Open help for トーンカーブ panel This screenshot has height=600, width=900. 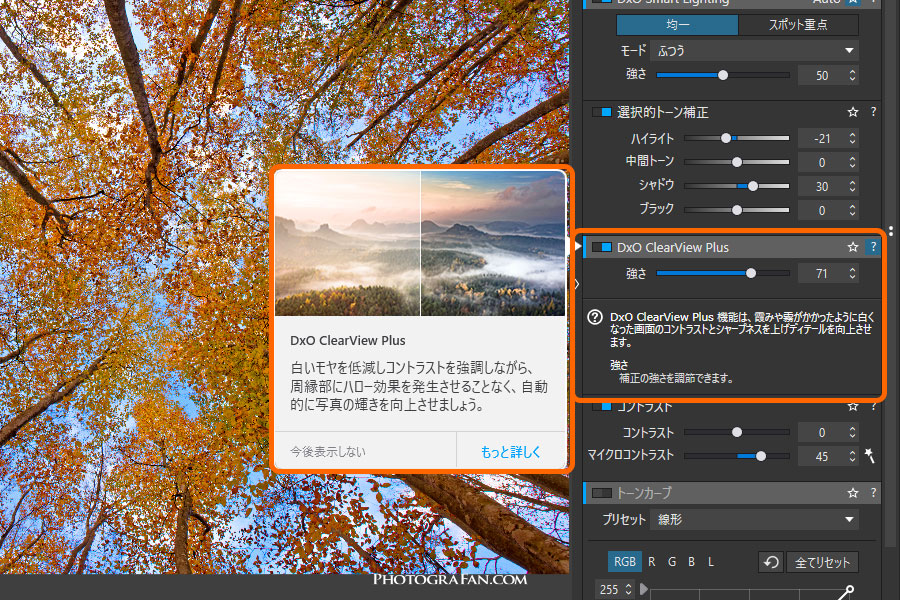pyautogui.click(x=873, y=493)
